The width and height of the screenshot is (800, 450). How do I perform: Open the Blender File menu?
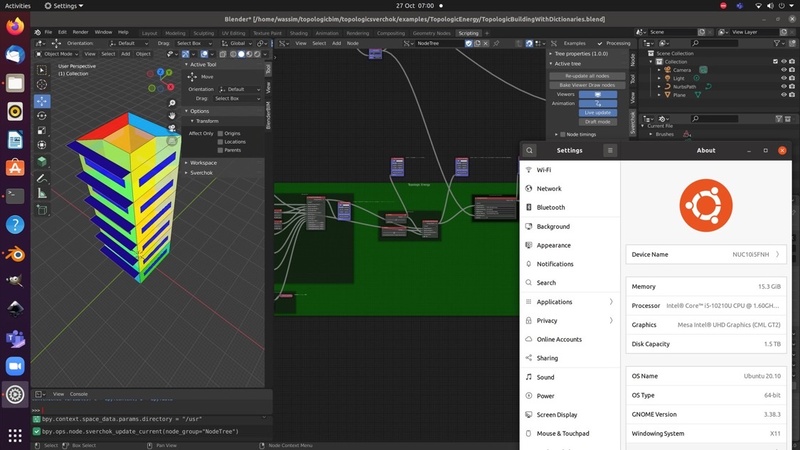point(48,32)
